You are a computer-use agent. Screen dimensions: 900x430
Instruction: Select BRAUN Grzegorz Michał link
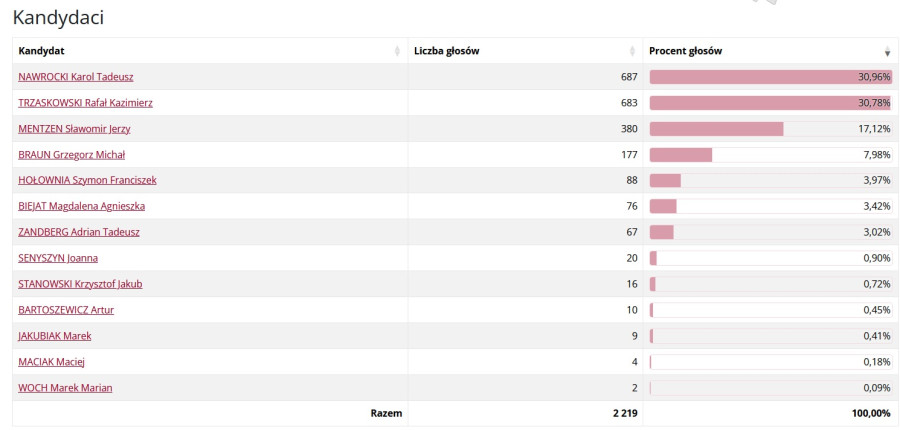click(x=71, y=155)
